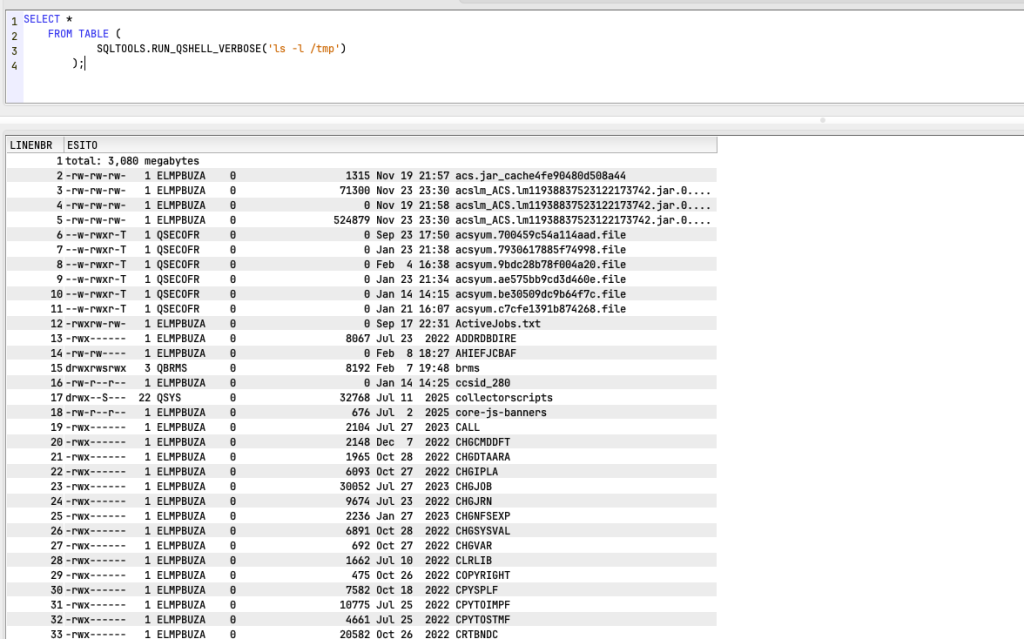
Task: Click the SELECT keyword in the editor
Action: [x=42, y=19]
